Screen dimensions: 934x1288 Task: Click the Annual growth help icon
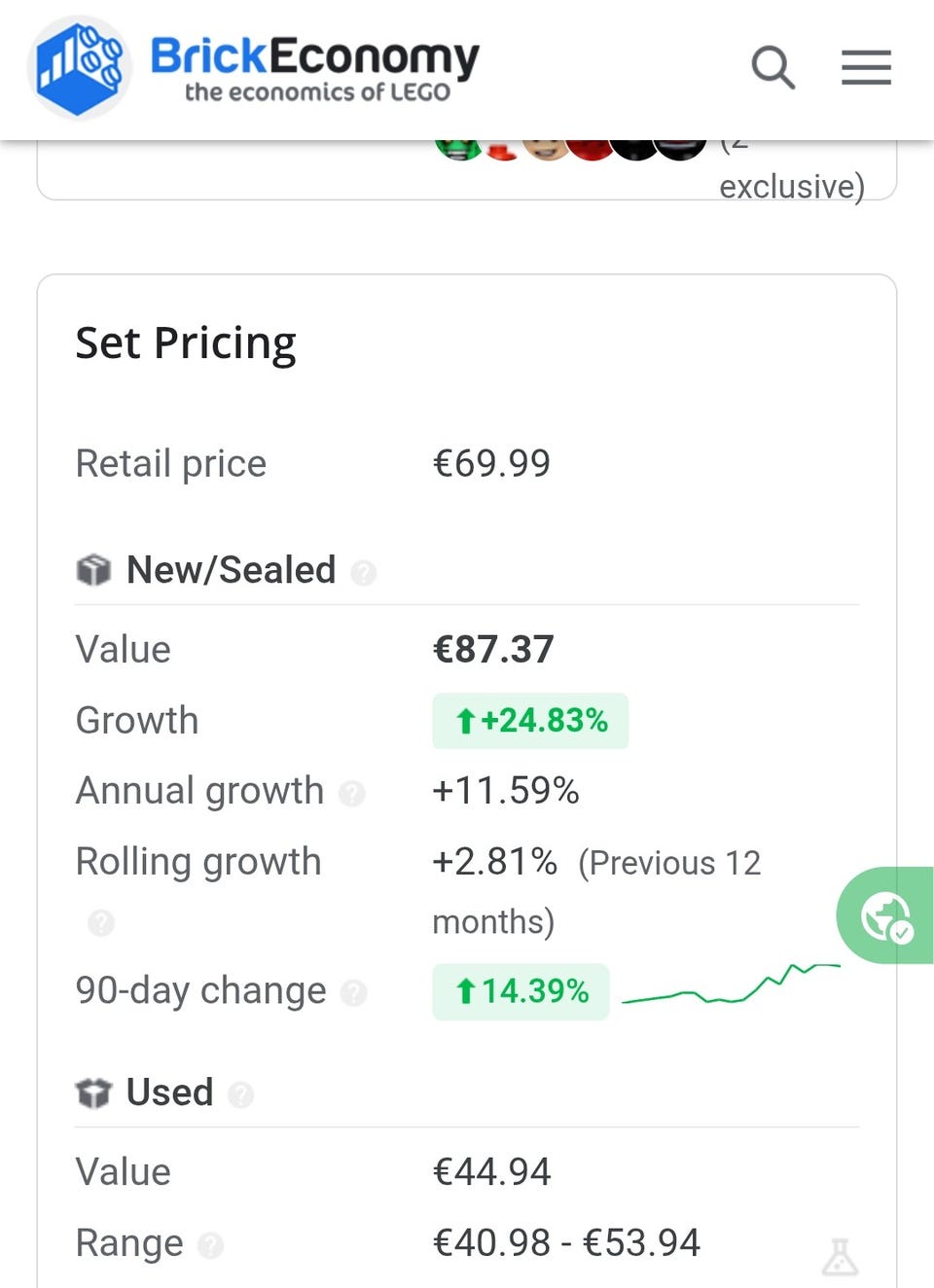pos(351,794)
